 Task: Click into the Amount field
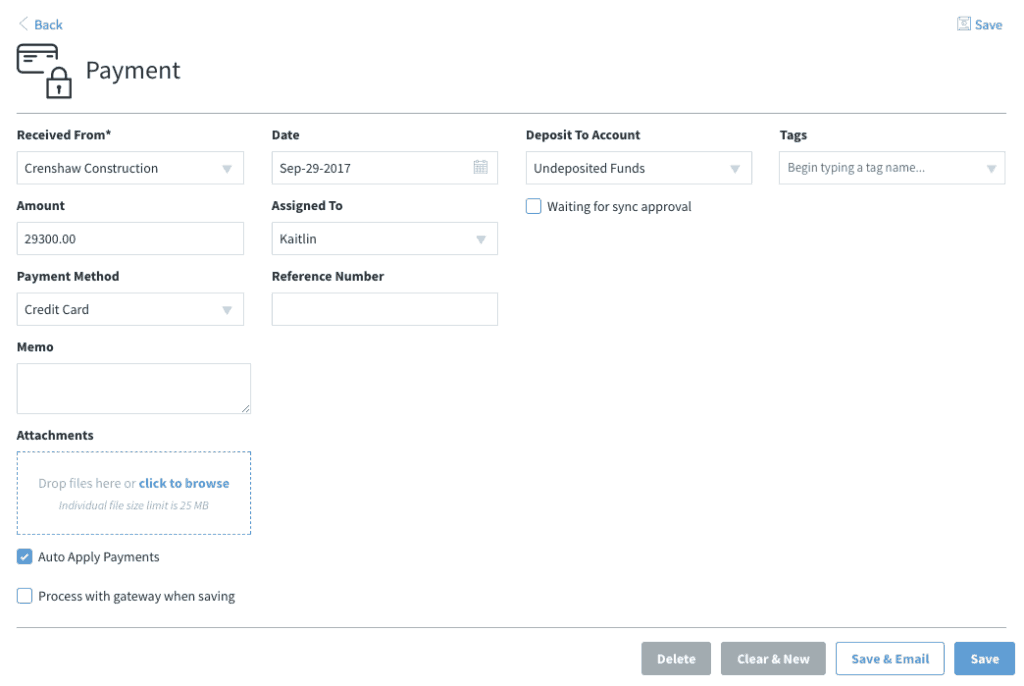130,238
